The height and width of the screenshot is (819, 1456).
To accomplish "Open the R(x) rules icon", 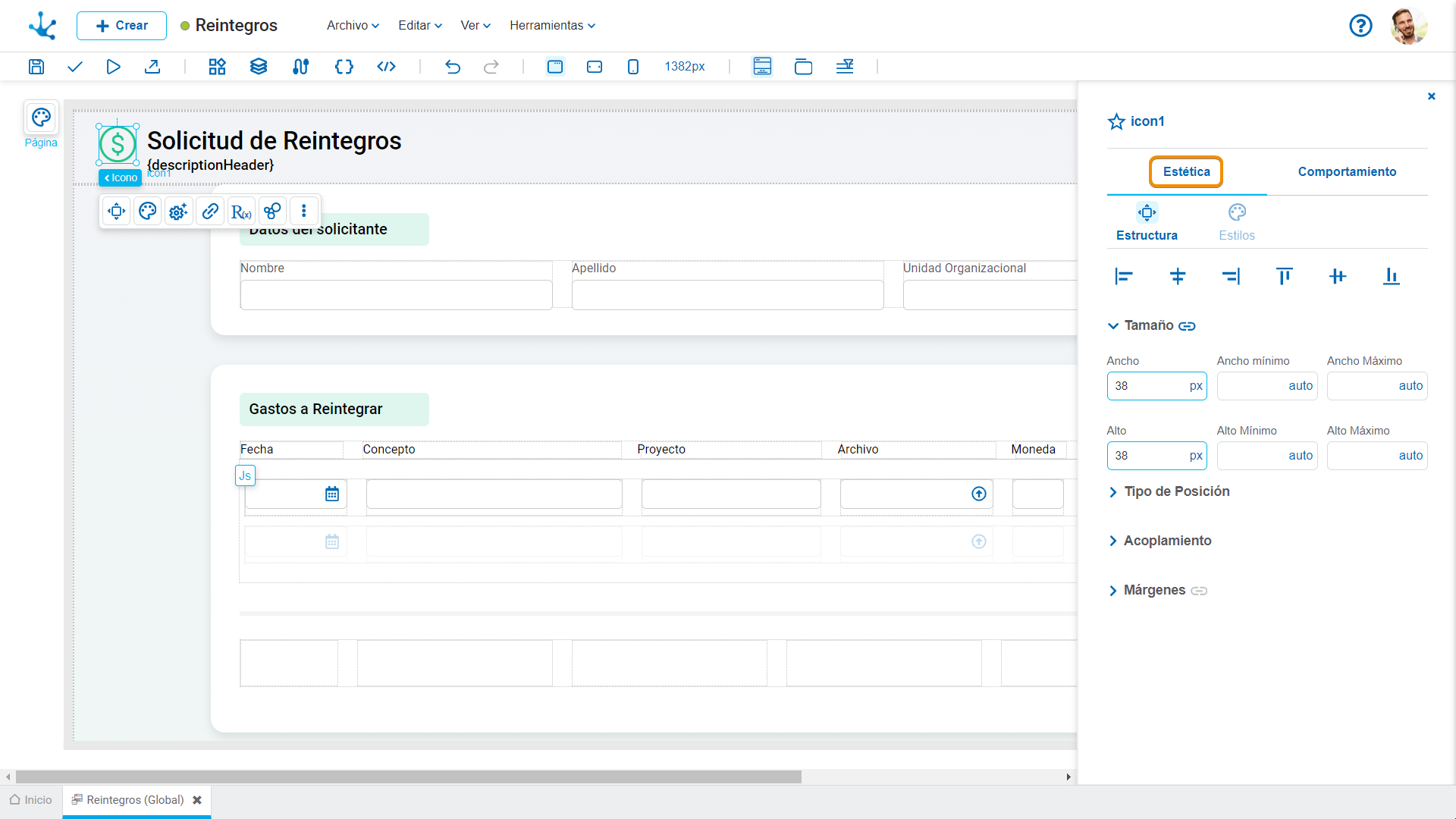I will point(241,211).
